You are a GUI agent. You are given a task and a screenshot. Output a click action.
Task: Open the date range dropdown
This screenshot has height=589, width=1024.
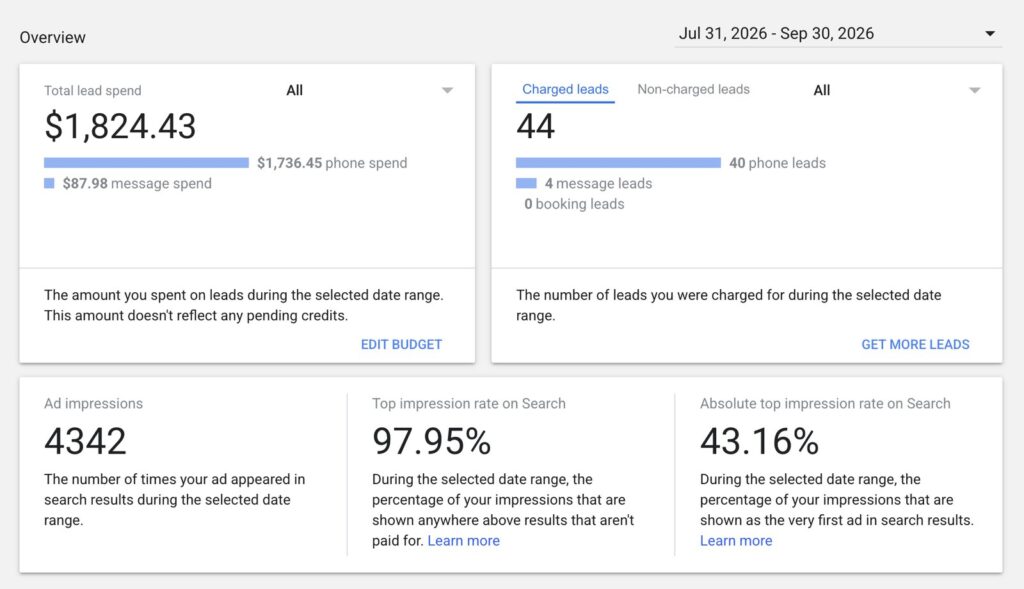pyautogui.click(x=839, y=33)
